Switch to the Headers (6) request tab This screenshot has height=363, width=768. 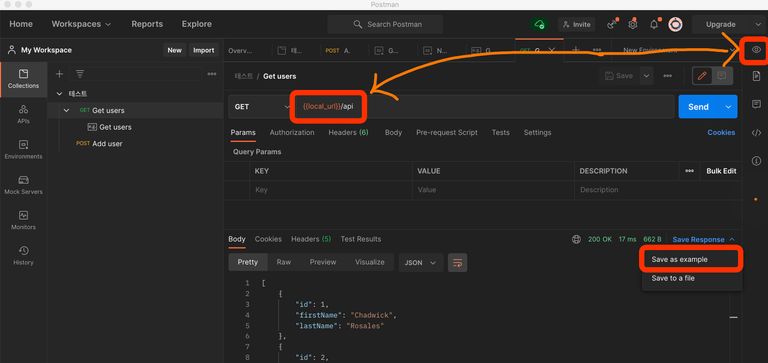[348, 132]
